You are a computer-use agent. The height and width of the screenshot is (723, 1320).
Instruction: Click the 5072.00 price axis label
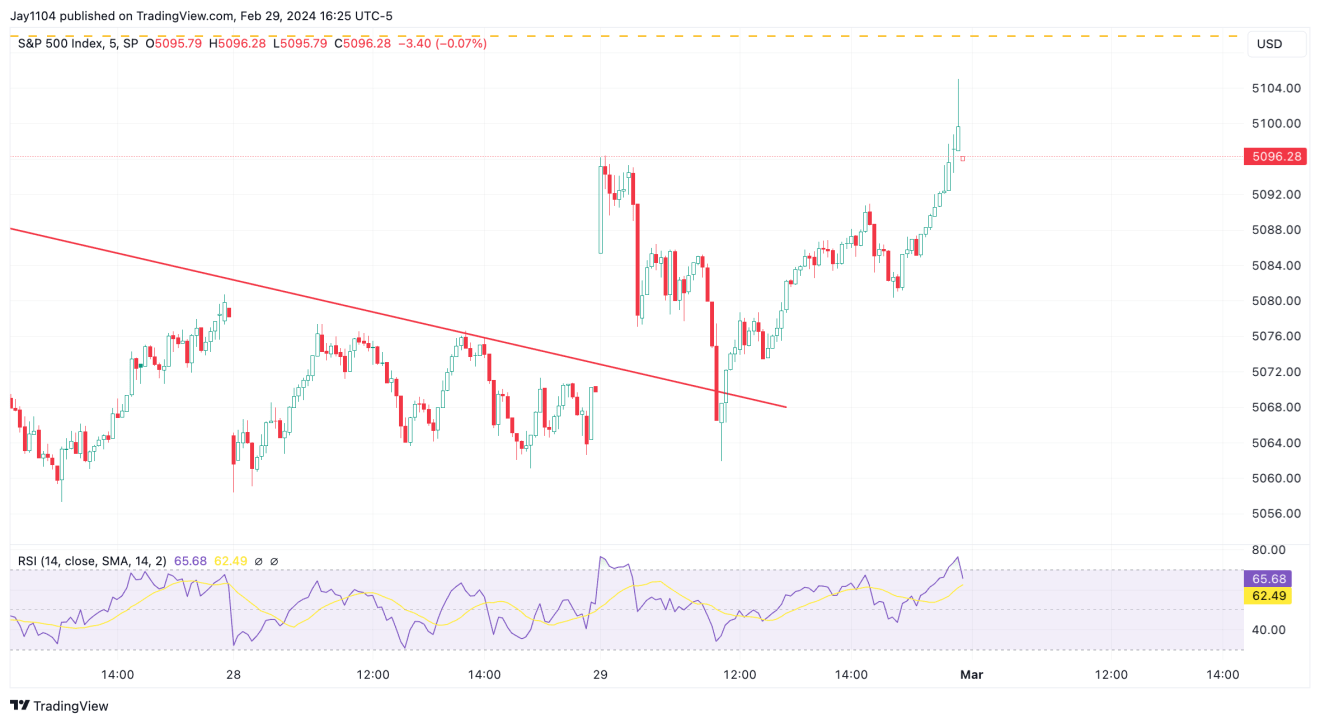1276,372
